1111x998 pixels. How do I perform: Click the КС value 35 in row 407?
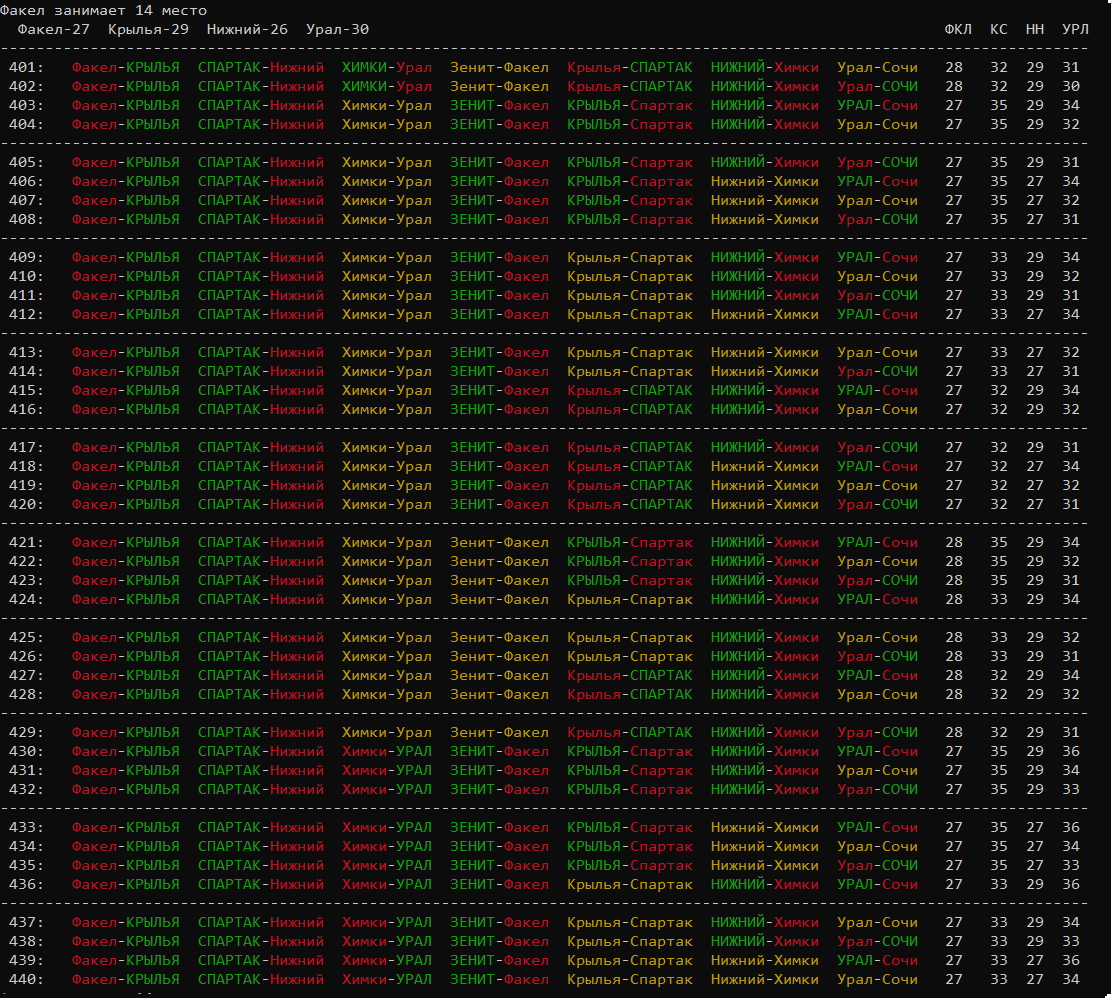pyautogui.click(x=998, y=201)
